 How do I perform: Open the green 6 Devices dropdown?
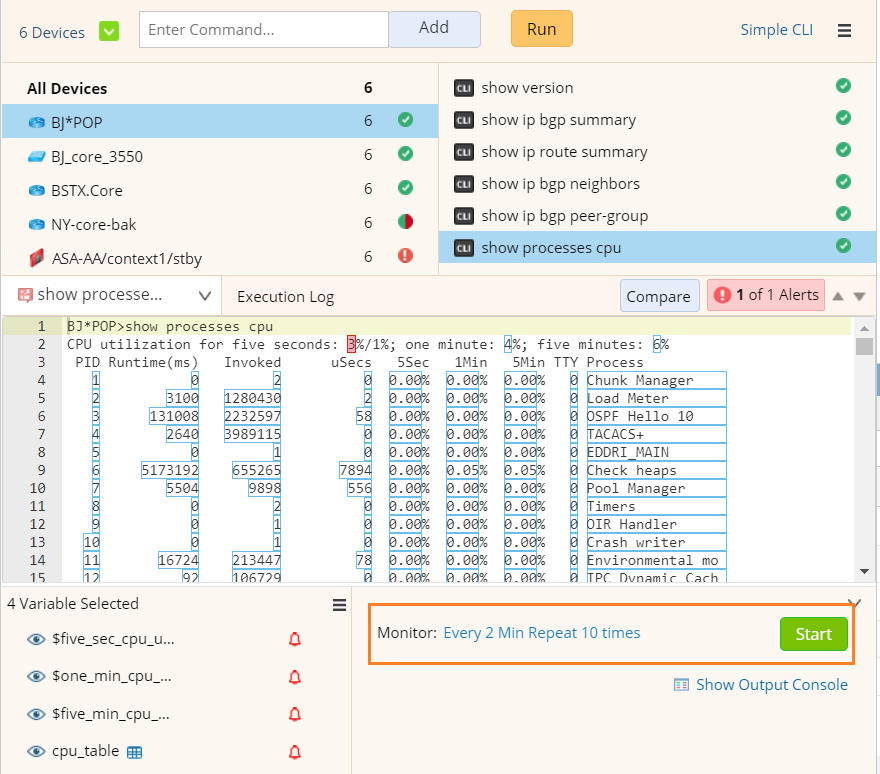coord(109,31)
